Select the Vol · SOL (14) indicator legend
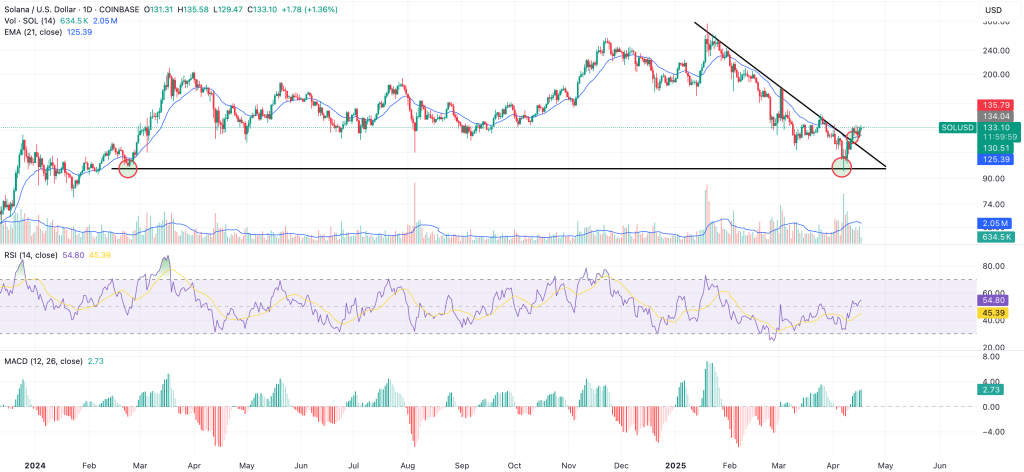Viewport: 1024px width, 472px height. [x=28, y=22]
